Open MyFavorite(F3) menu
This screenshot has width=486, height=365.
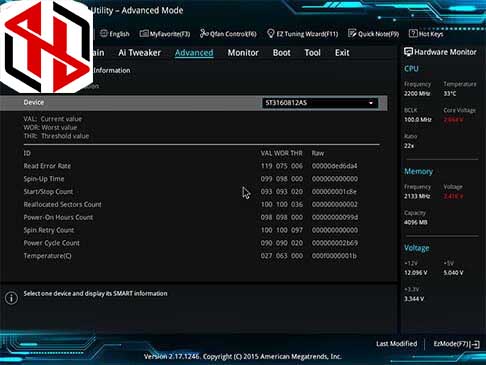click(165, 34)
